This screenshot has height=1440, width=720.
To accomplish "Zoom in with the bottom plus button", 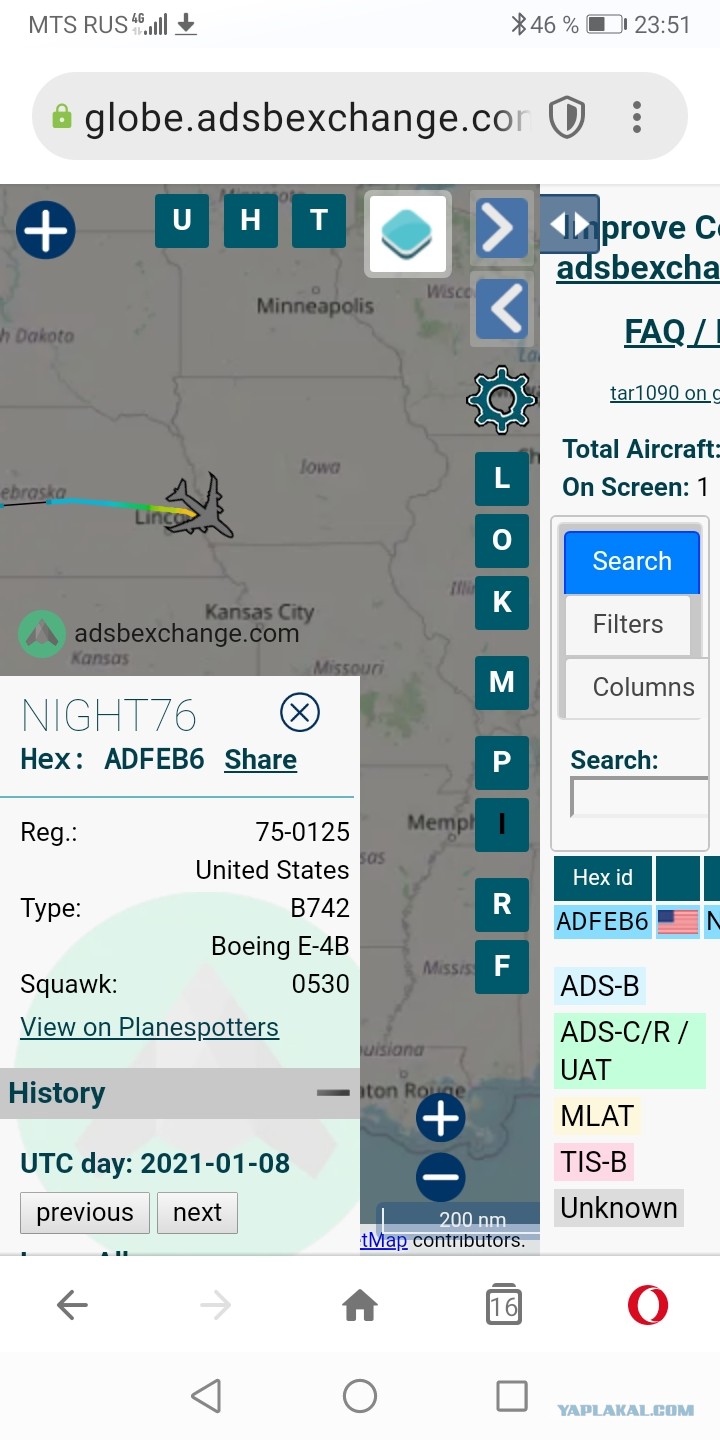I will point(440,1118).
